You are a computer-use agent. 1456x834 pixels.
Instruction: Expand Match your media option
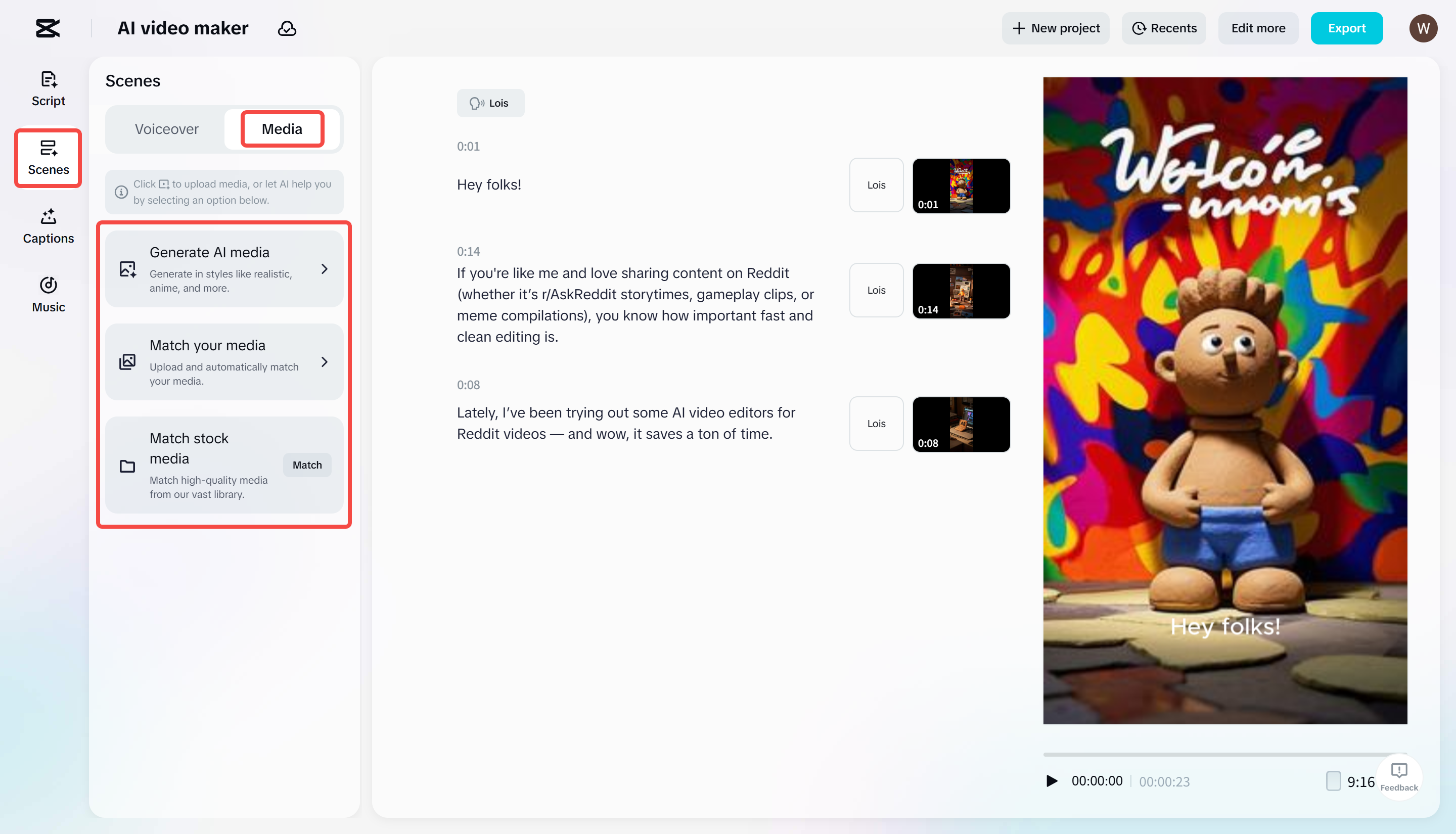[224, 361]
